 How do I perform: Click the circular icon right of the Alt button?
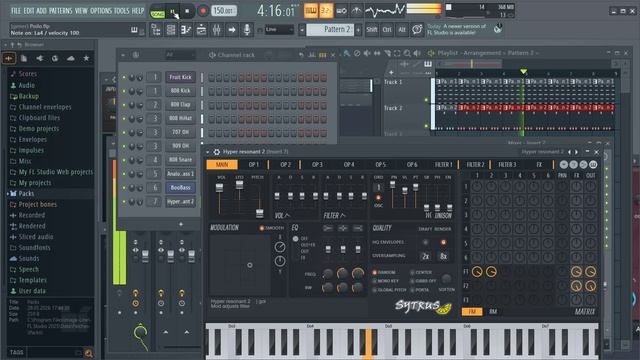[417, 29]
